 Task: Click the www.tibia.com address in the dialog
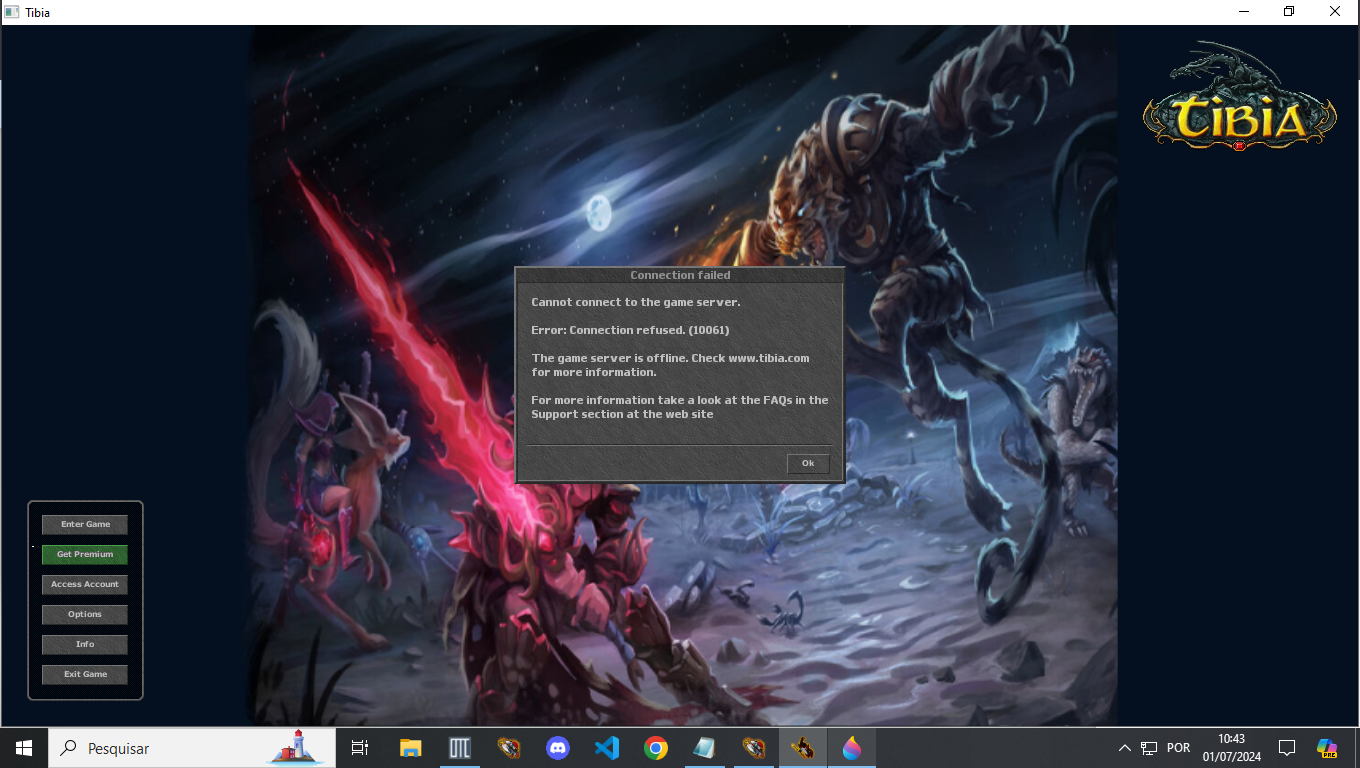click(x=769, y=358)
